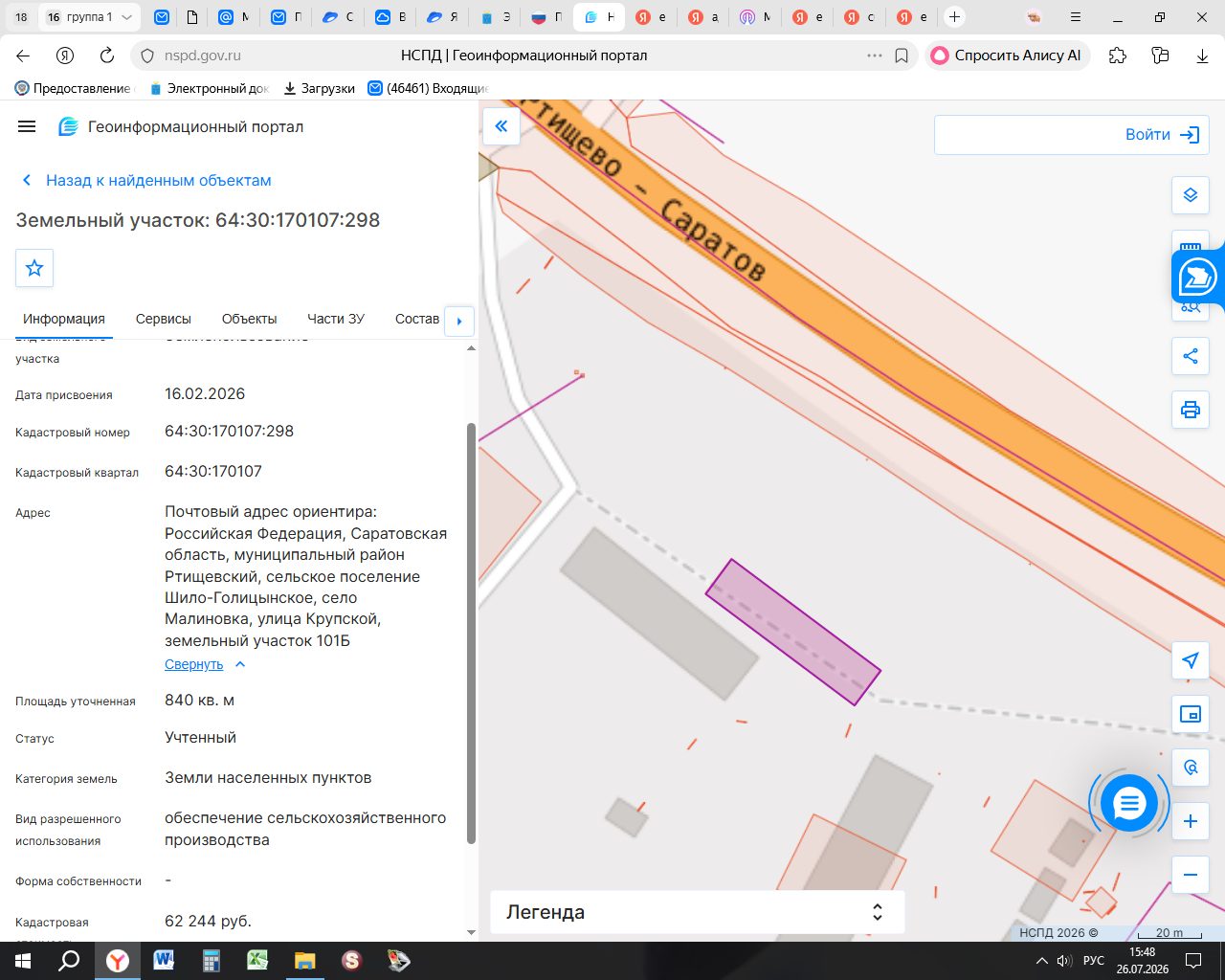Image resolution: width=1225 pixels, height=980 pixels.
Task: Open Windows Start menu
Action: click(x=23, y=960)
